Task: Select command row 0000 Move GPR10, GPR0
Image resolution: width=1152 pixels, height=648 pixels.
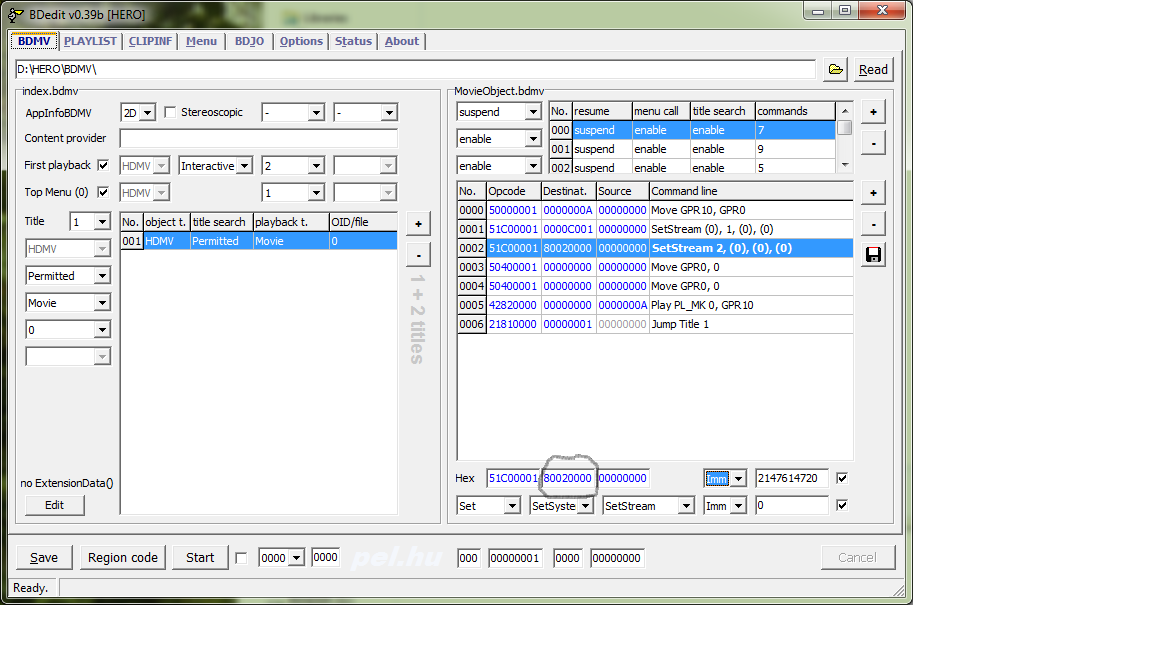Action: point(655,210)
